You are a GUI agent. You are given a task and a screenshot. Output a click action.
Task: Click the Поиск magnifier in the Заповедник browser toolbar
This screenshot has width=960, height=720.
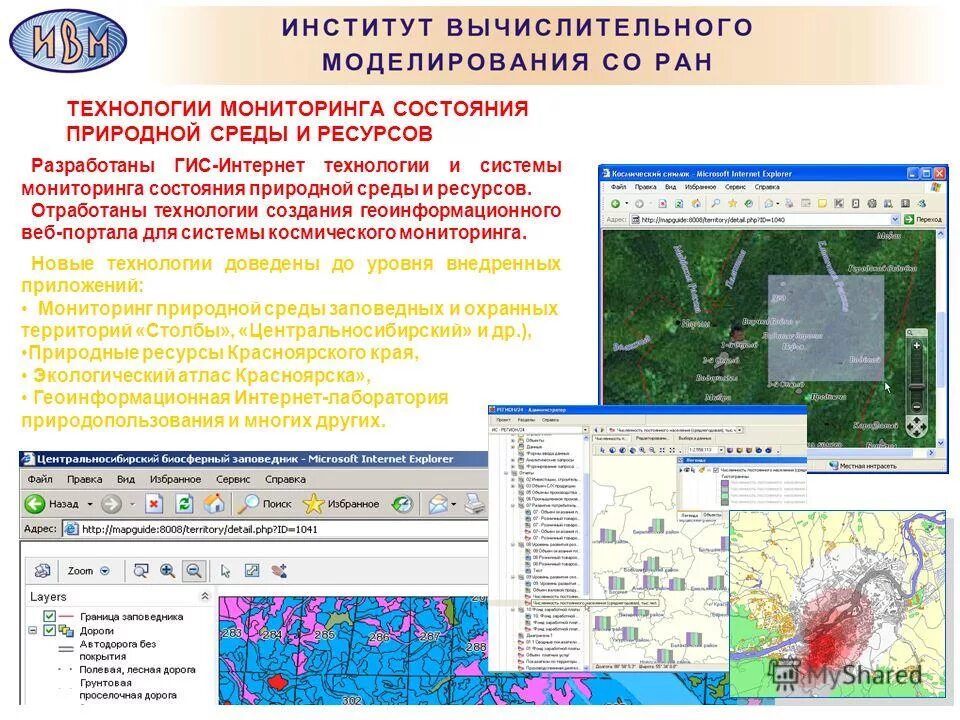pyautogui.click(x=248, y=503)
